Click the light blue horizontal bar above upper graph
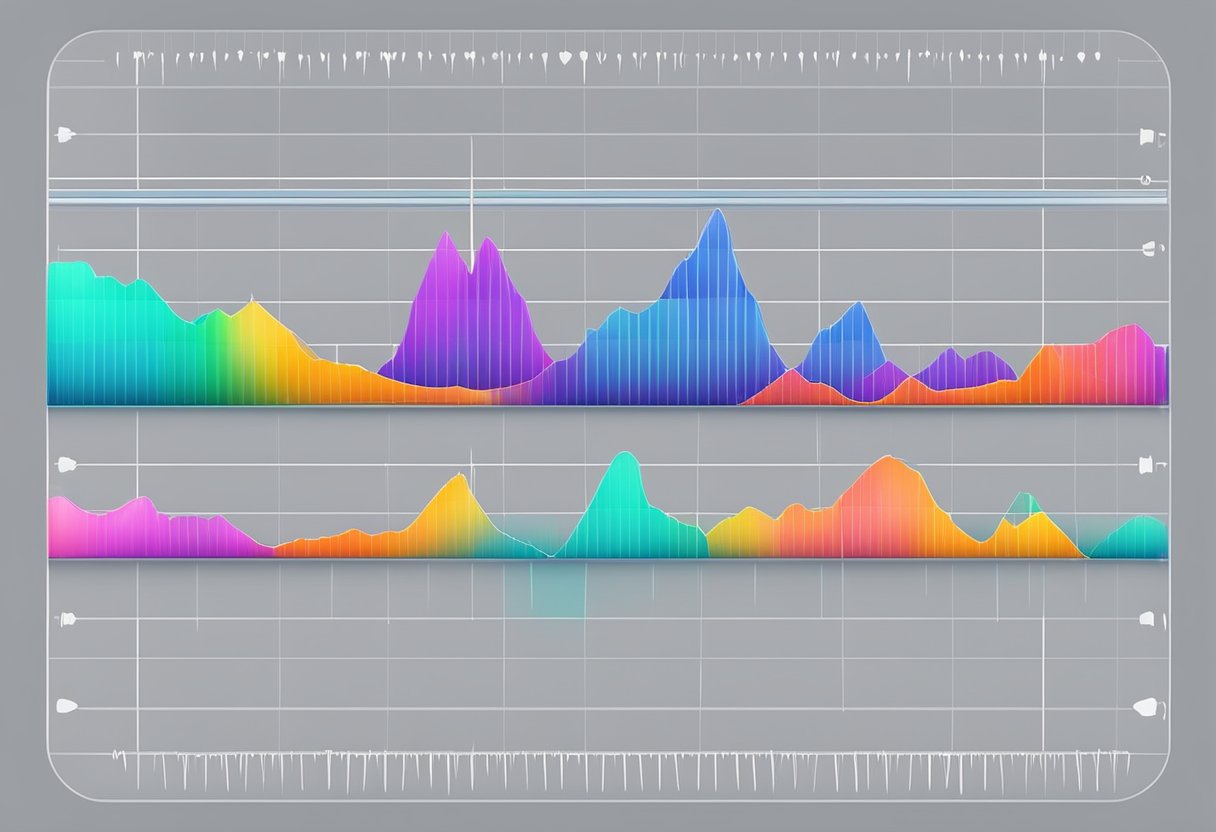 click(x=607, y=198)
